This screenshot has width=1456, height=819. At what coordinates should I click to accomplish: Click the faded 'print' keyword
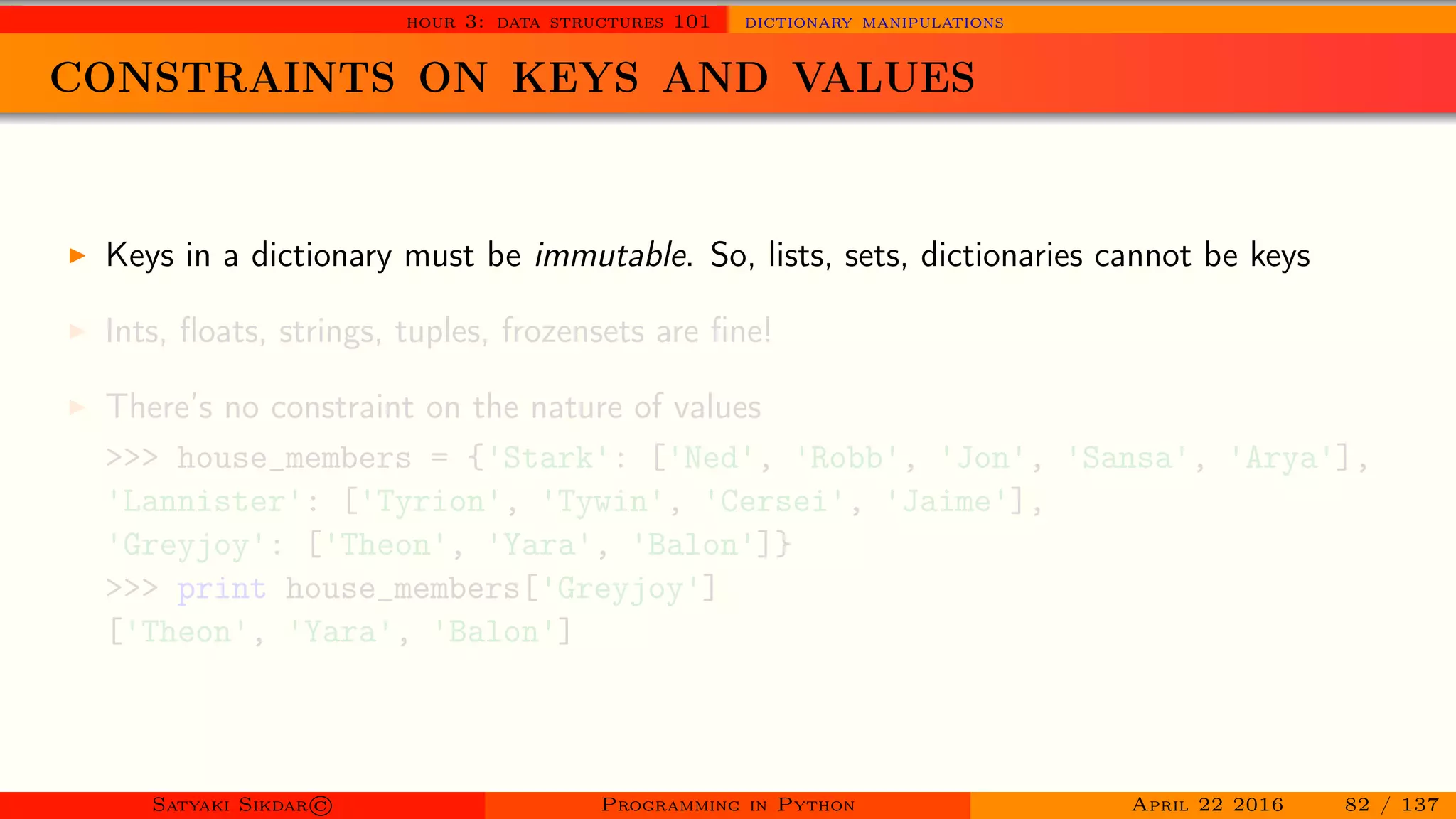tap(221, 589)
